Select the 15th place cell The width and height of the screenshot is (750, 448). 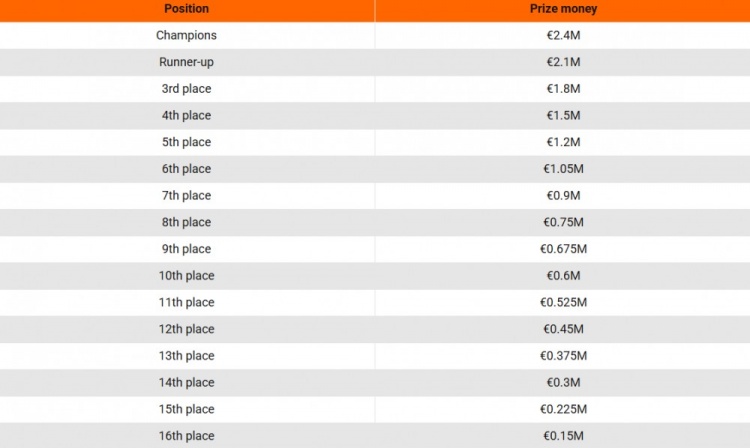point(187,409)
